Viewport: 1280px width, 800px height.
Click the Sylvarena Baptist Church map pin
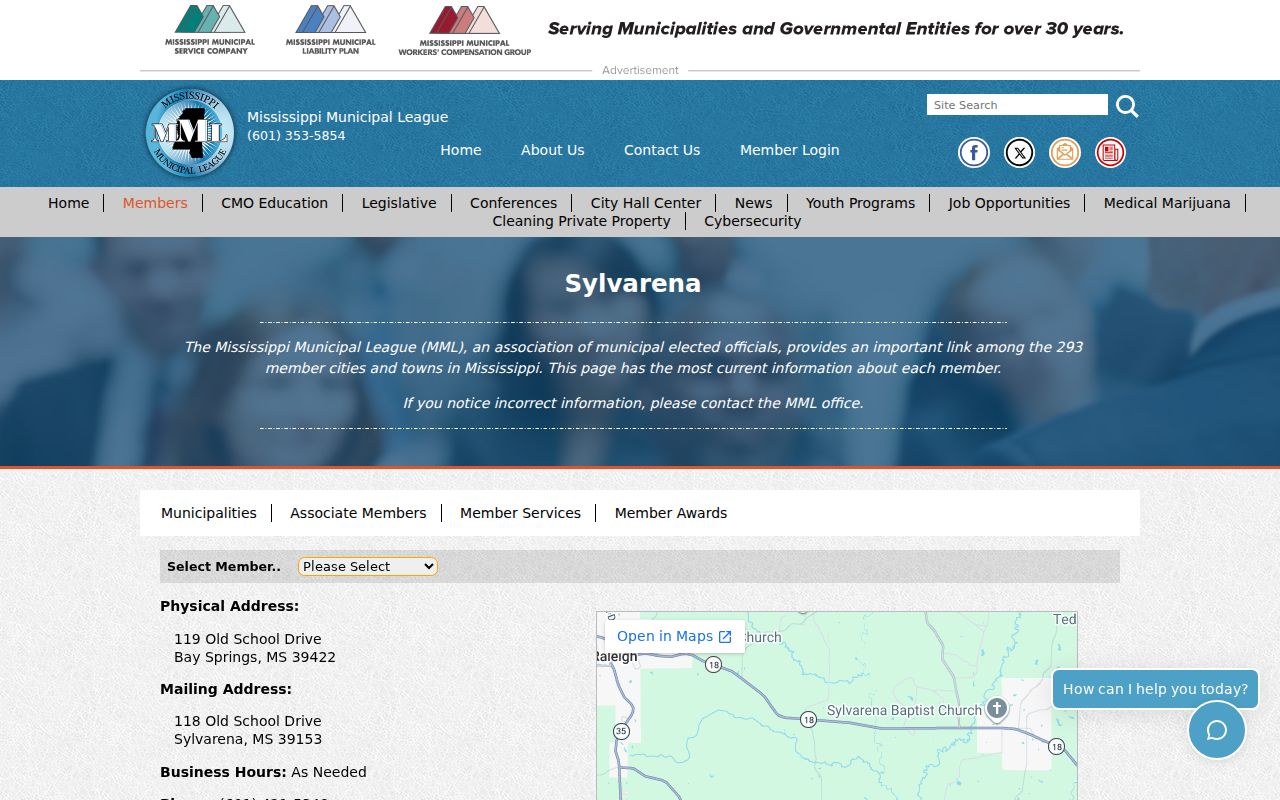point(996,709)
